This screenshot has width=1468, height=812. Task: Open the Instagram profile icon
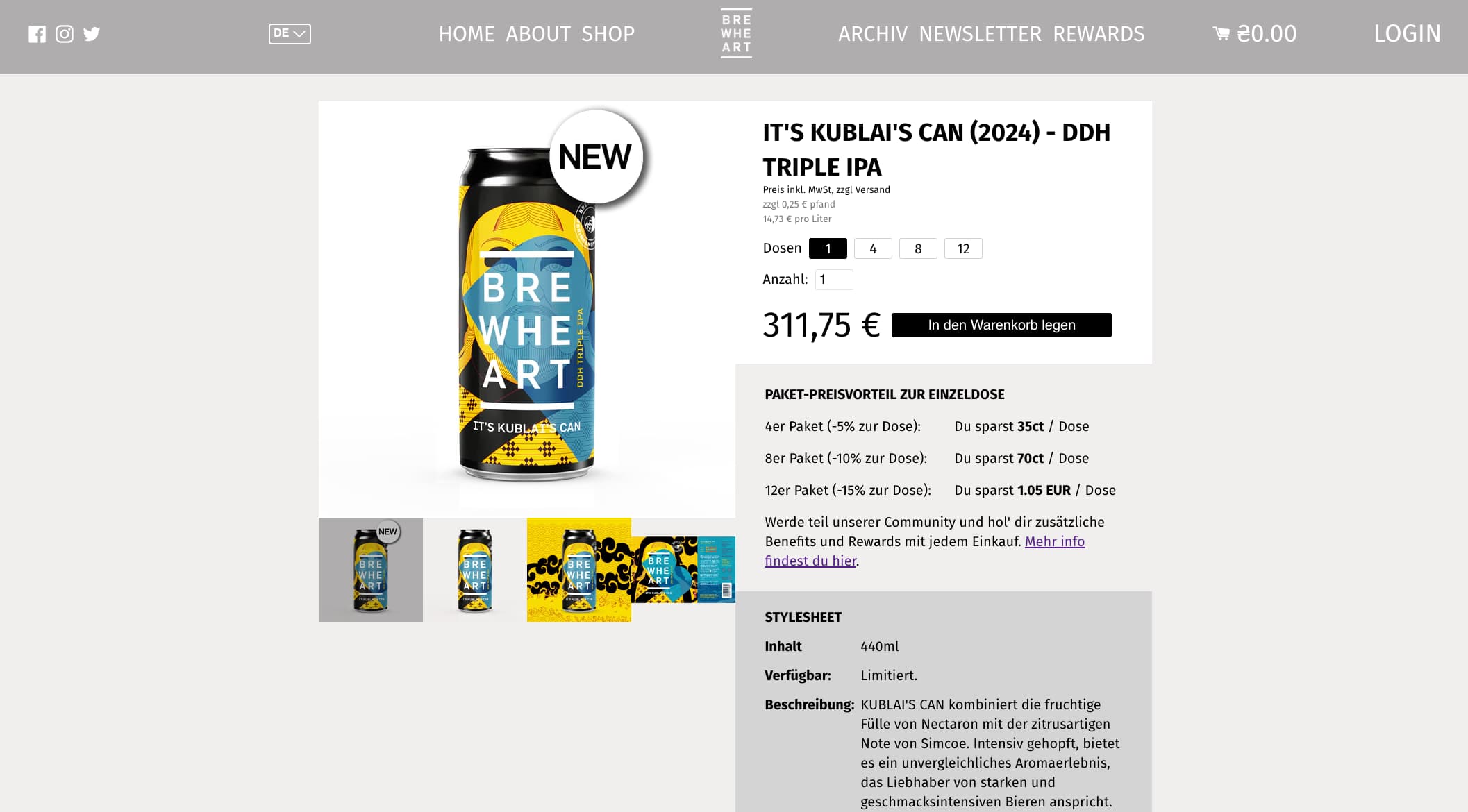click(65, 34)
